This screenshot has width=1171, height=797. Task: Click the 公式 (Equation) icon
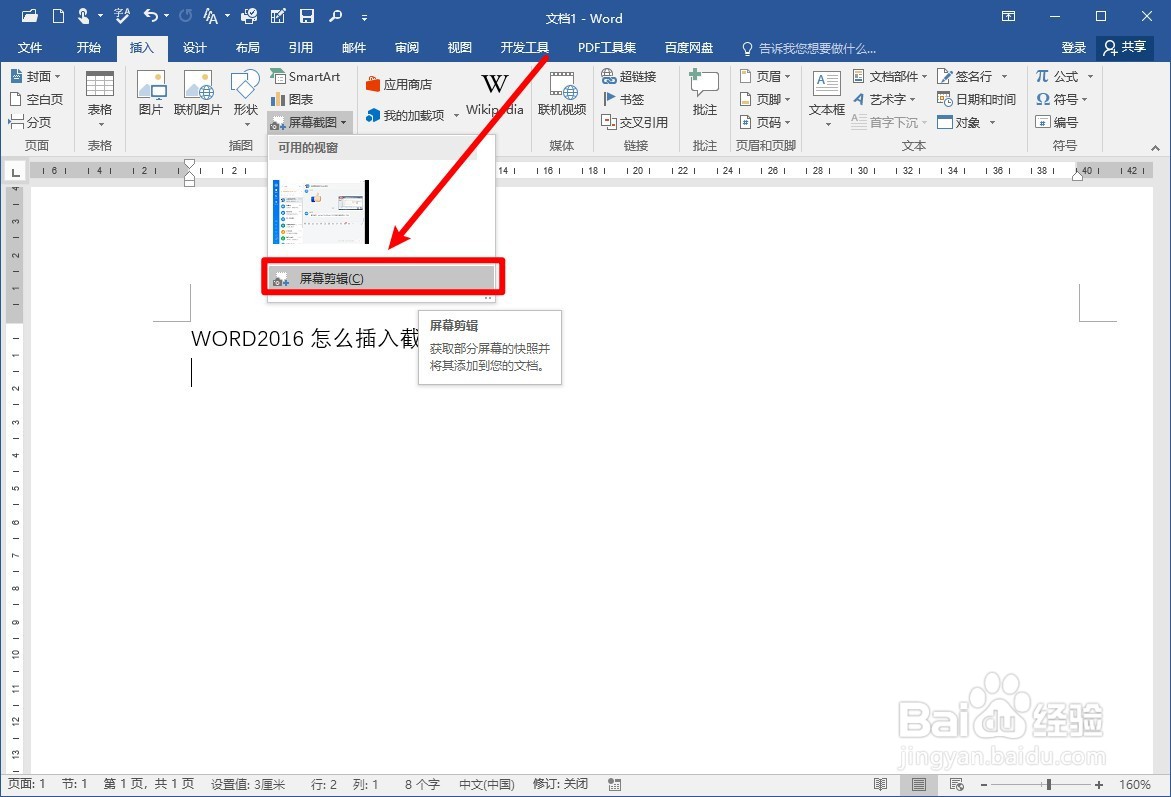point(1060,76)
